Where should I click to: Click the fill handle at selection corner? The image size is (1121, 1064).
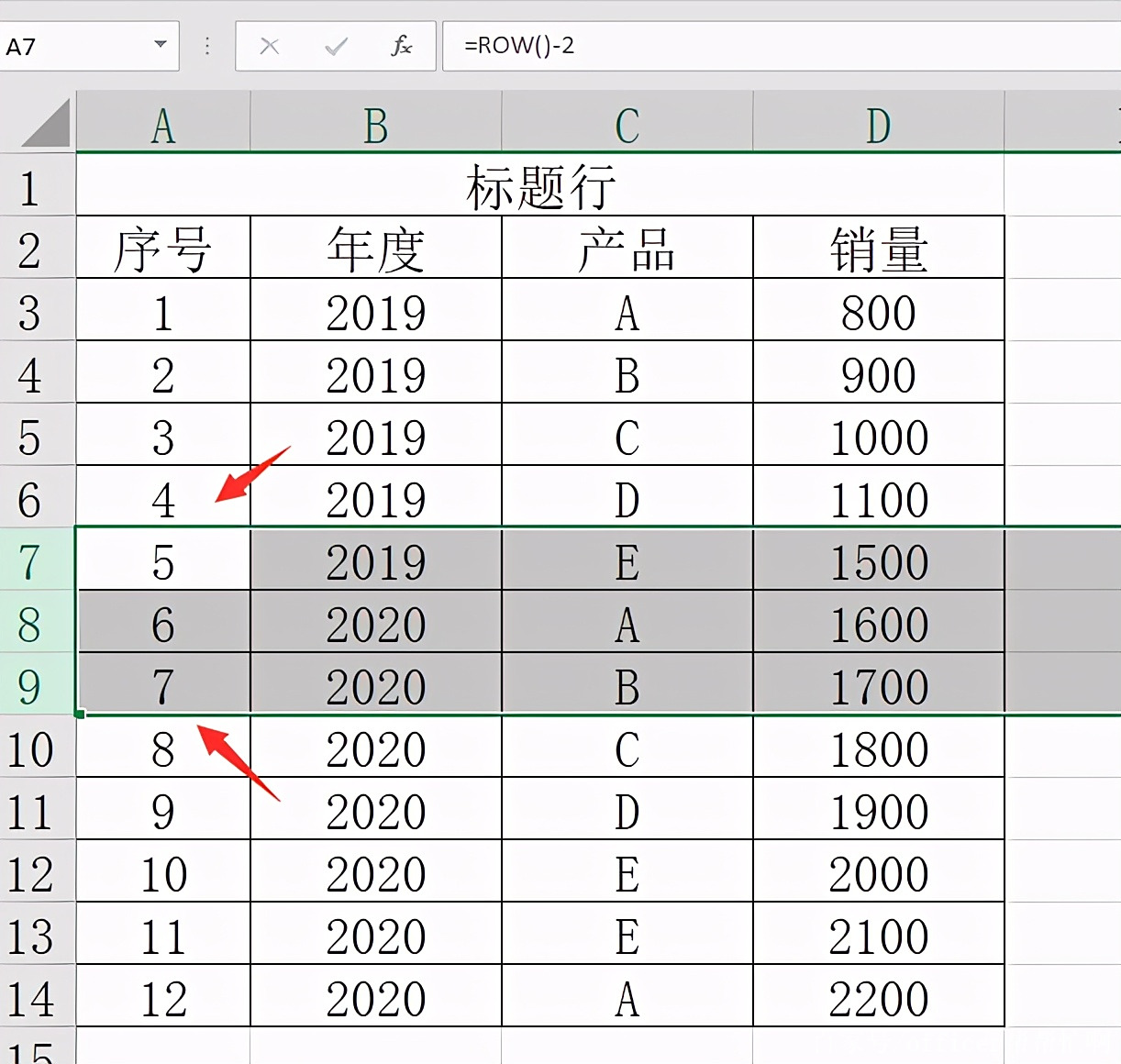[x=81, y=714]
